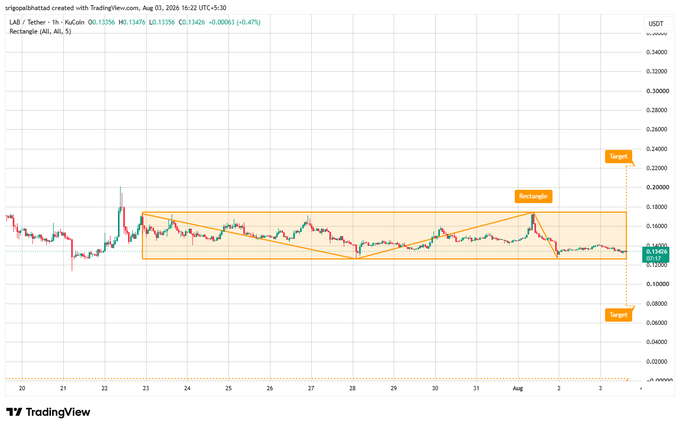Open the LAB / Tether symbol title
Image resolution: width=680 pixels, height=428 pixels.
(x=47, y=22)
